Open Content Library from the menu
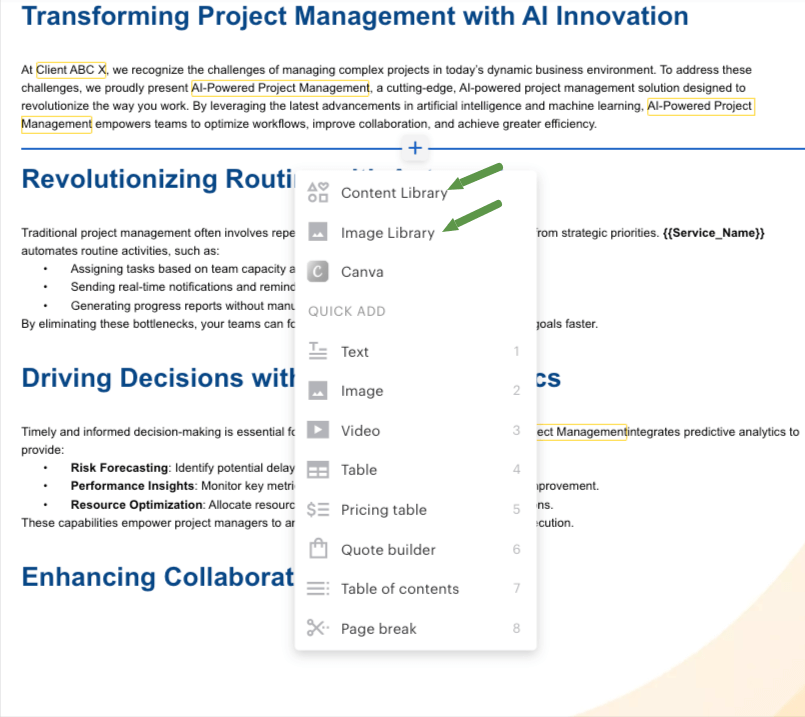The image size is (805, 717). click(415, 193)
